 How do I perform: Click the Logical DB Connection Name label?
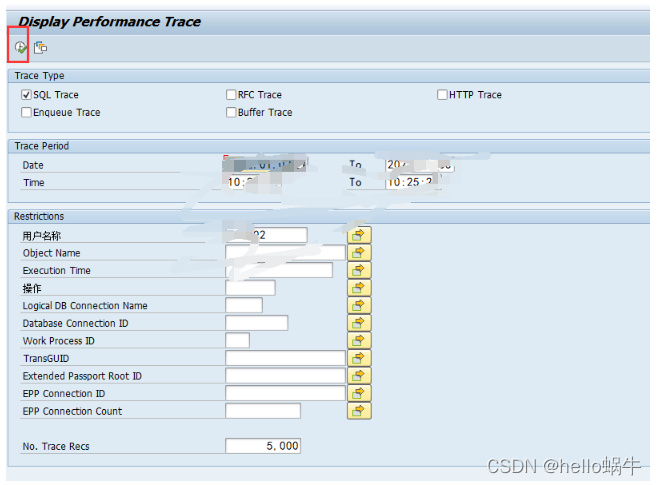tap(85, 306)
